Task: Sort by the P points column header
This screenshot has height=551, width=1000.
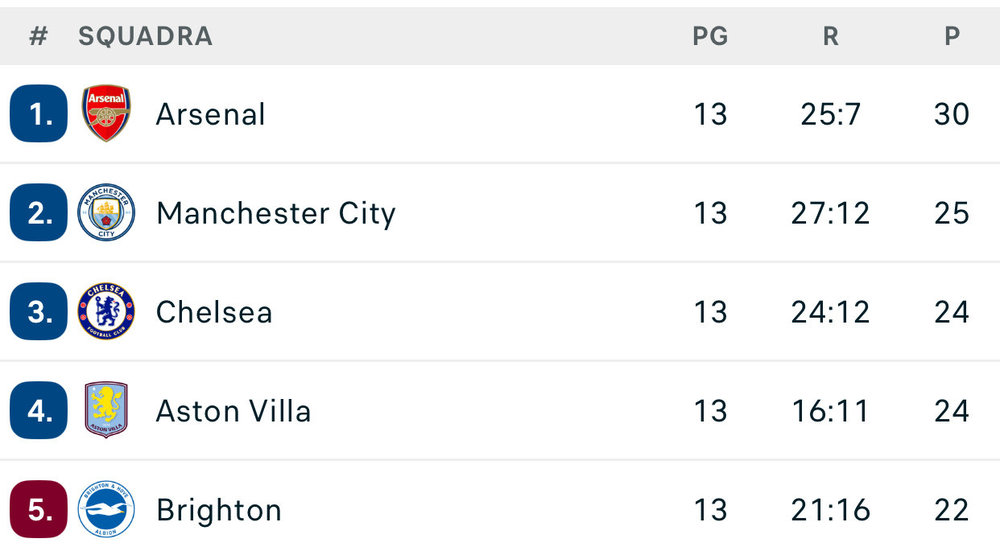Action: point(951,36)
